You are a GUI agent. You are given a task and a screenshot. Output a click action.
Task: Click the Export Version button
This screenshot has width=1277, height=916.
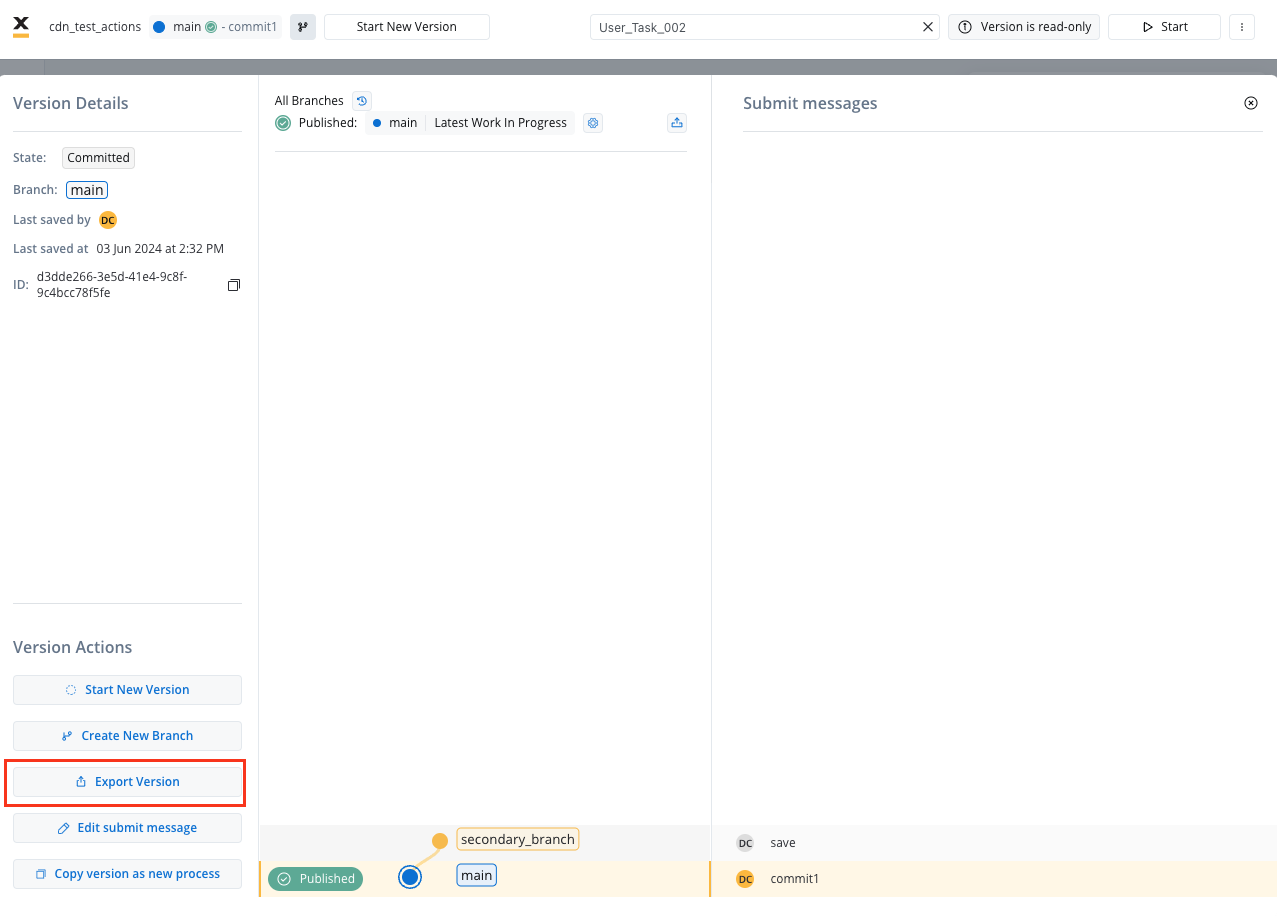[x=127, y=782]
